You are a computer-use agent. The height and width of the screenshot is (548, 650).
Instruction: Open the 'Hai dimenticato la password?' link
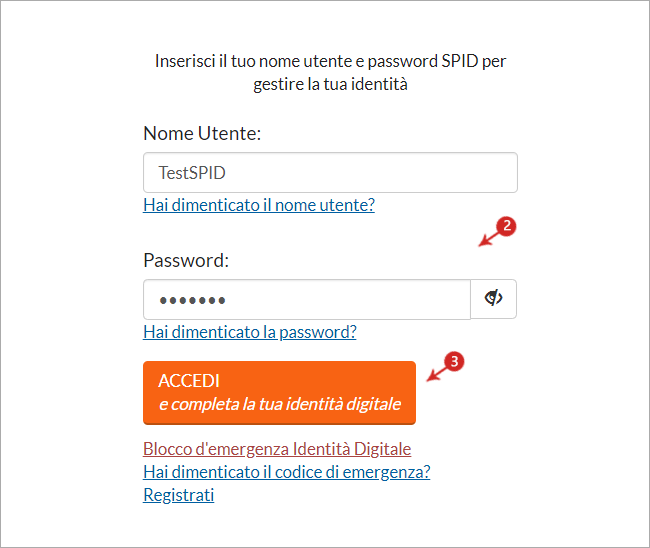(250, 332)
